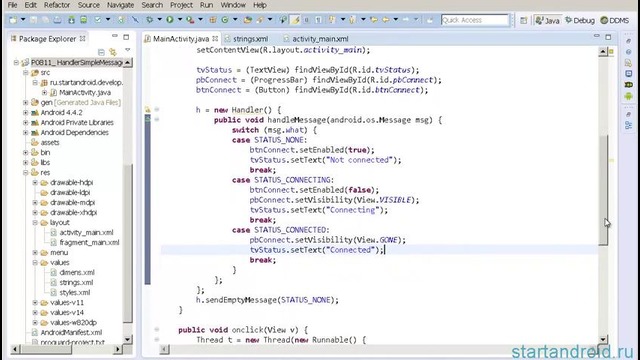Select the assets folder in the tree
The height and width of the screenshot is (360, 640).
pyautogui.click(x=50, y=142)
